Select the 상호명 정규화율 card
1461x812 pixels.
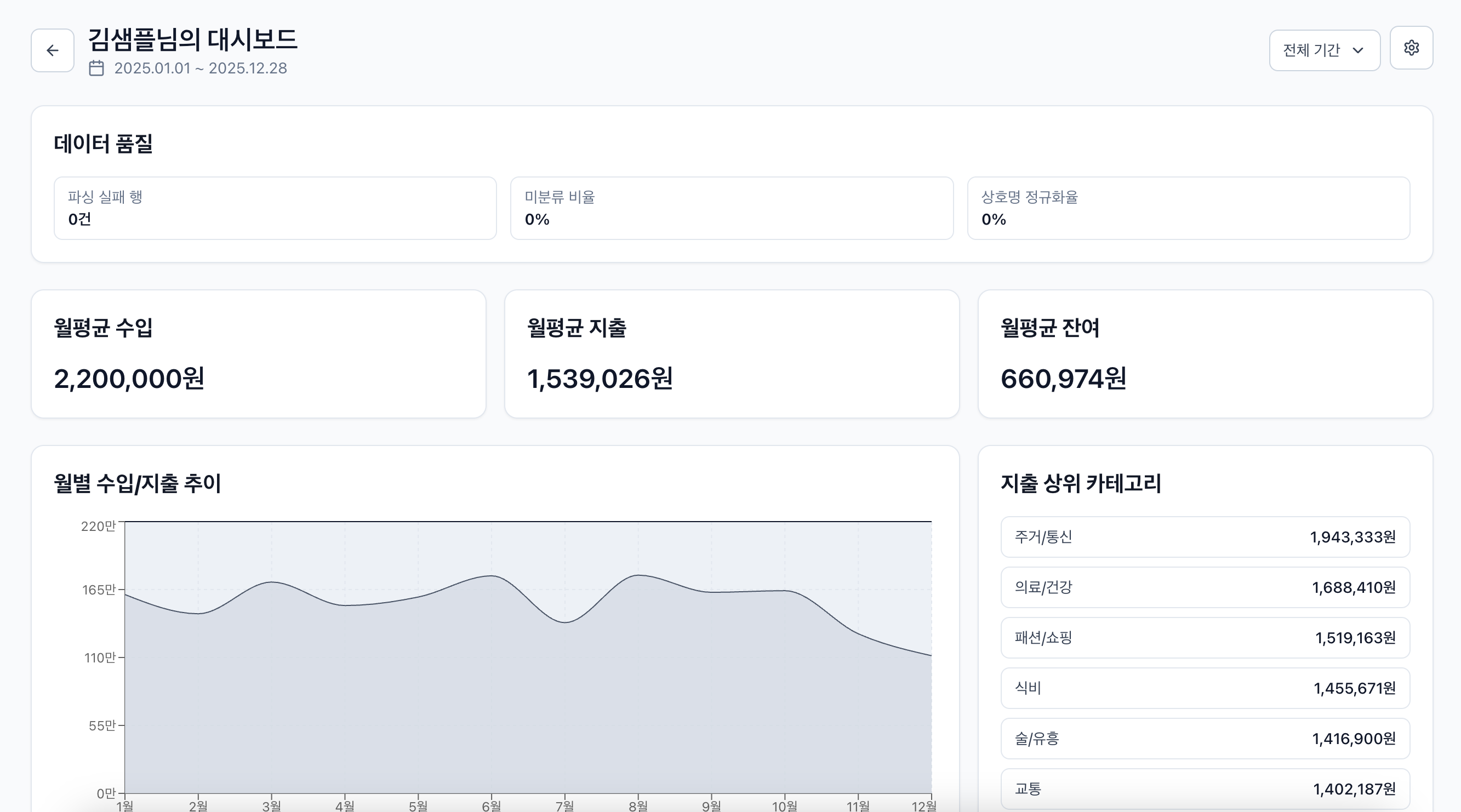coord(1188,208)
